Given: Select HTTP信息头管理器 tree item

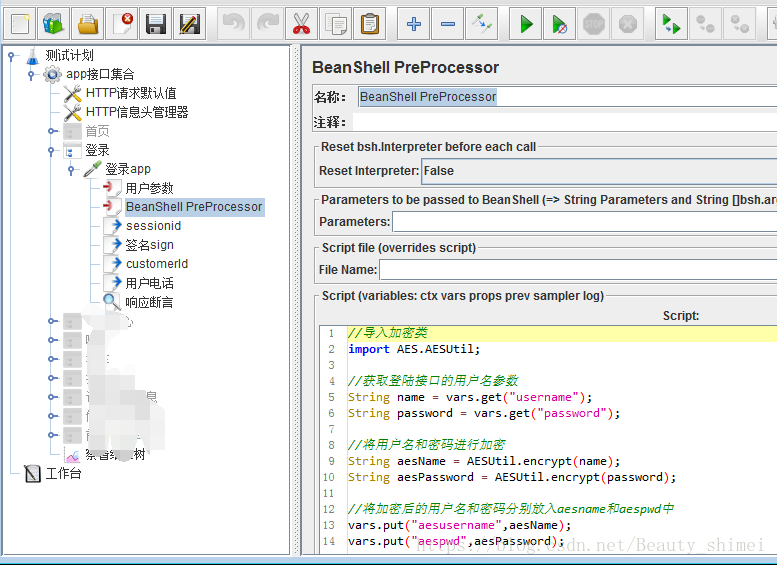Looking at the screenshot, I should click(137, 113).
